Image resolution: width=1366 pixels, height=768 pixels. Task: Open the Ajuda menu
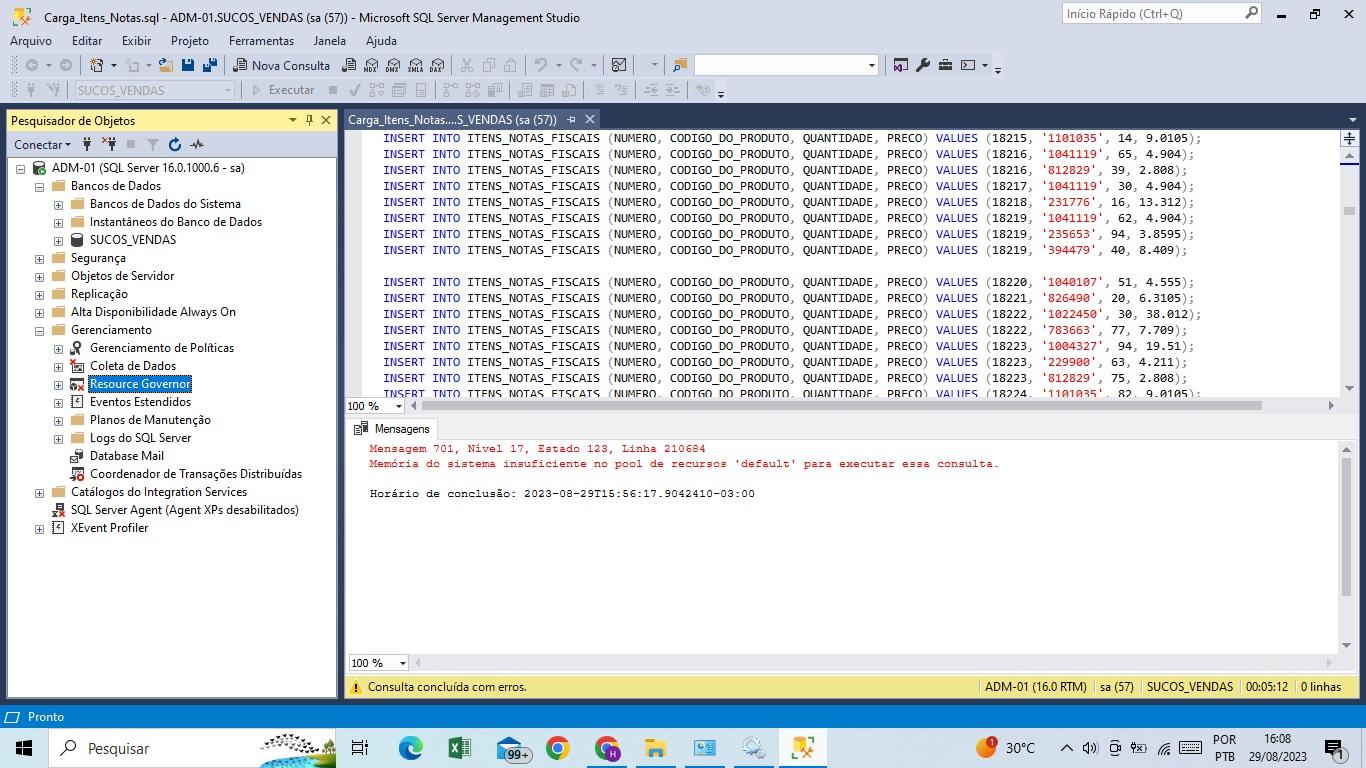point(381,41)
